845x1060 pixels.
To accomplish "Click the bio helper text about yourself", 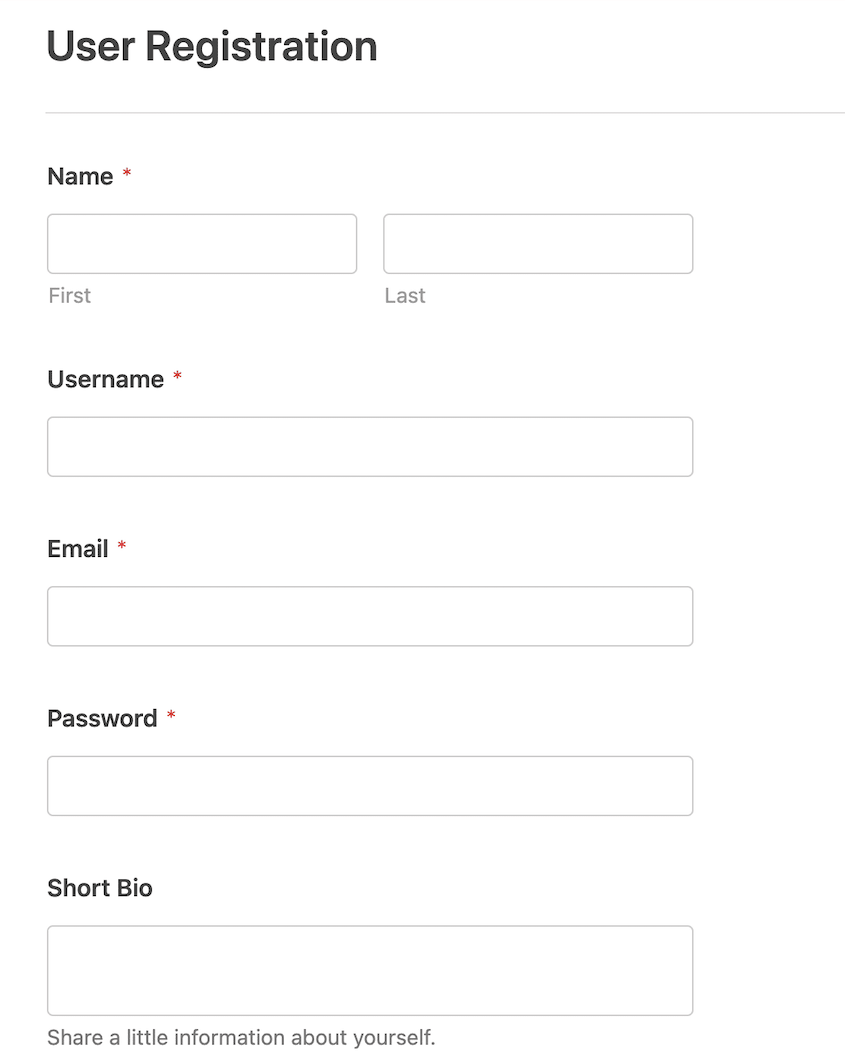I will pos(240,1037).
